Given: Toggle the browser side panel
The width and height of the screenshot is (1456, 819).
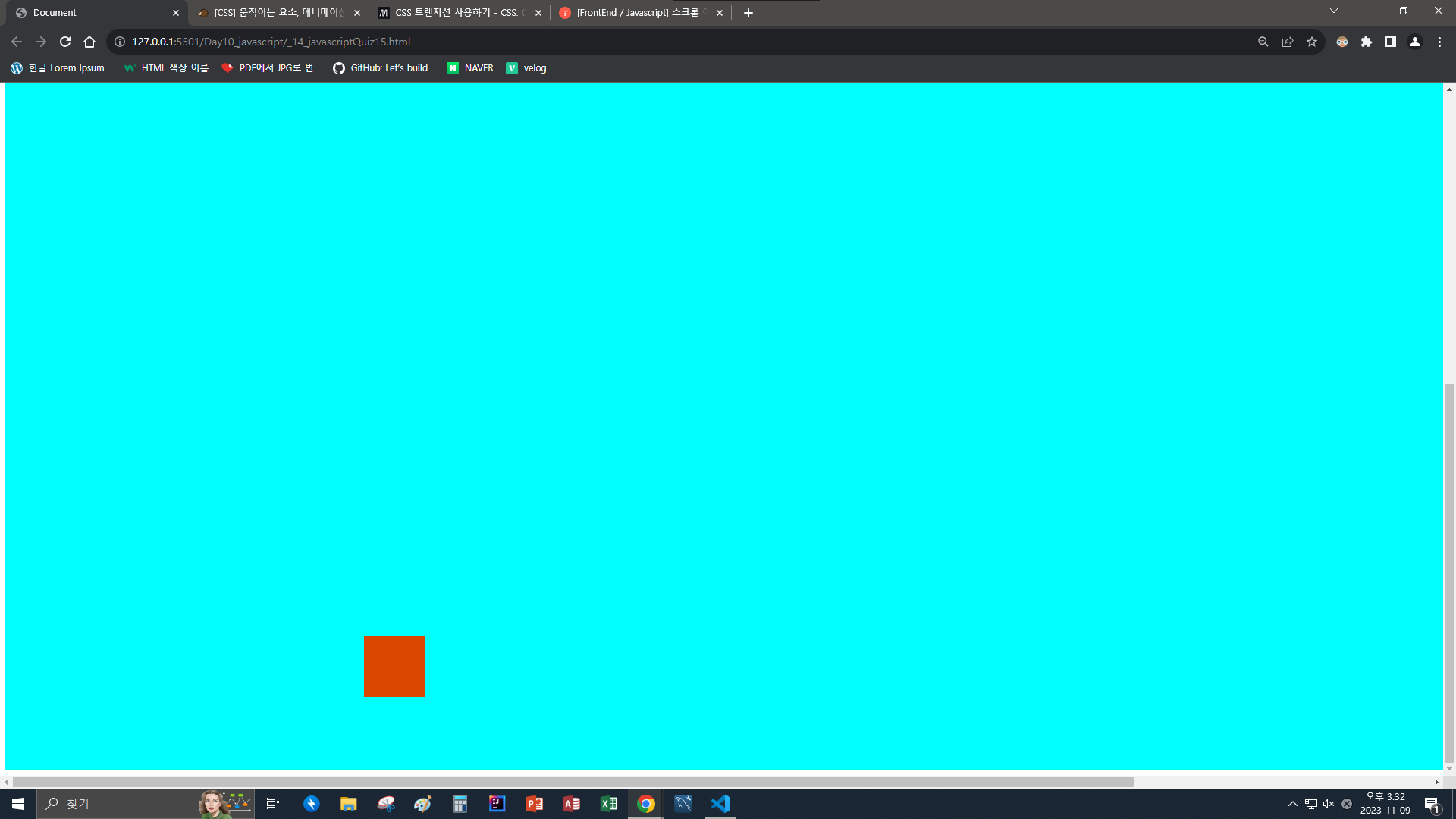Looking at the screenshot, I should [1390, 42].
